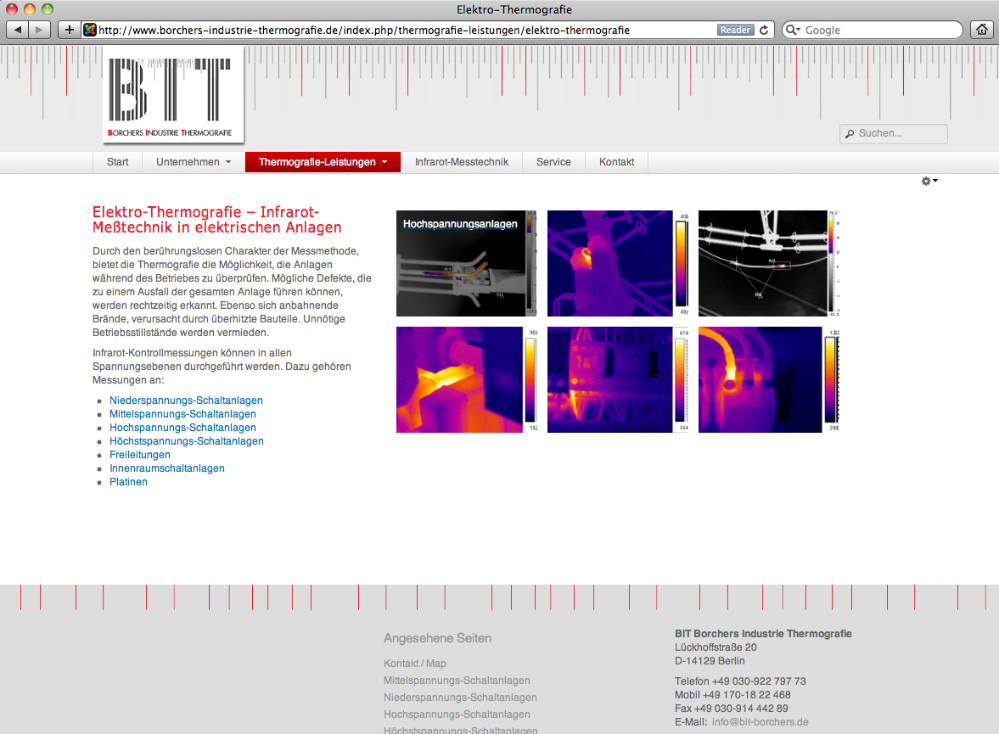The image size is (999, 734).
Task: Open a new tab with the plus icon
Action: click(68, 29)
